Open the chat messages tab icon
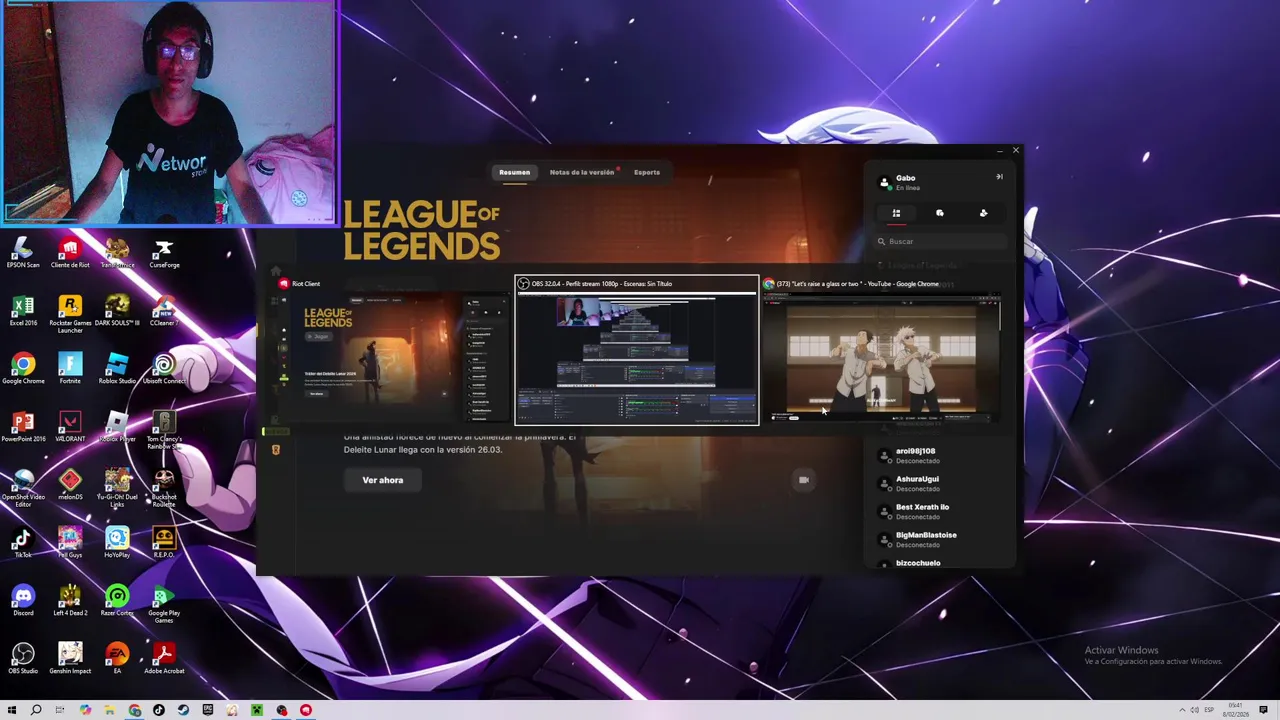Image resolution: width=1280 pixels, height=720 pixels. [x=940, y=213]
